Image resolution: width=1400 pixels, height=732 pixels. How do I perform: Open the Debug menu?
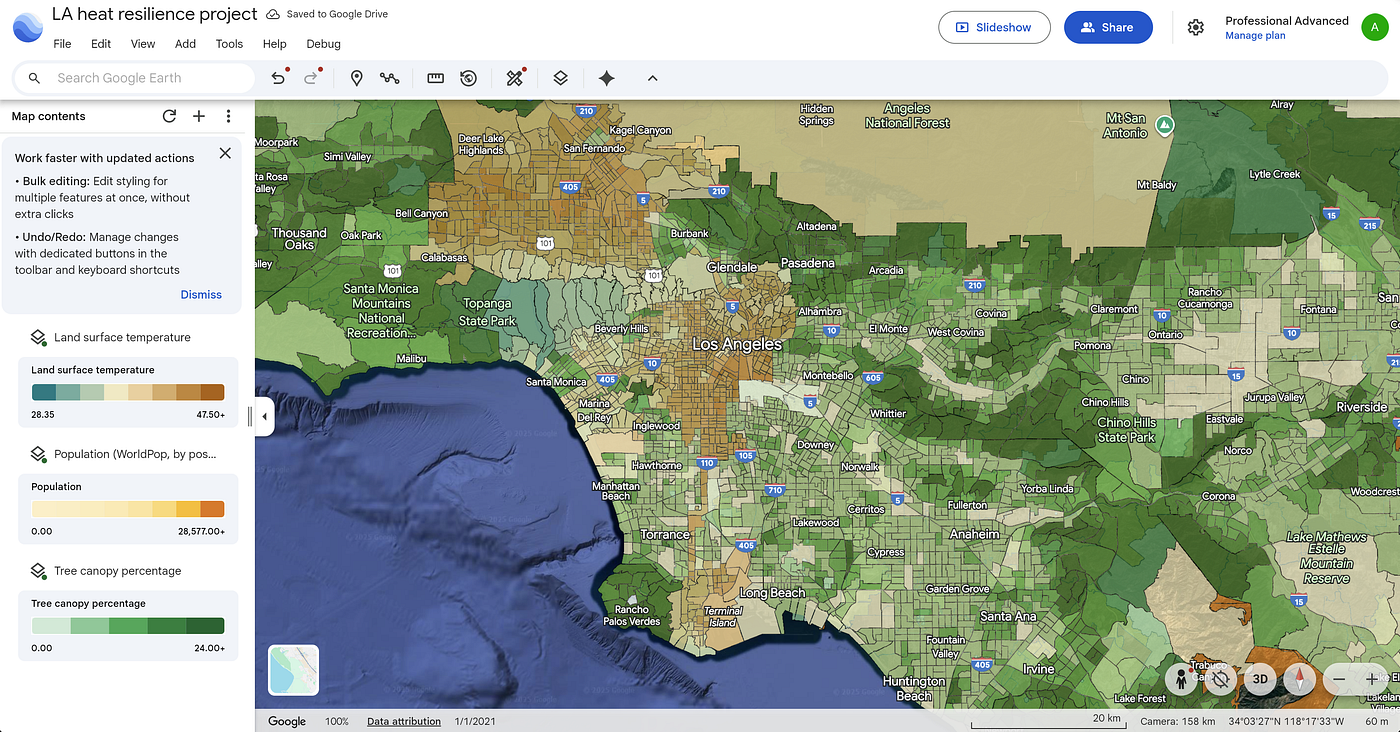[x=323, y=44]
